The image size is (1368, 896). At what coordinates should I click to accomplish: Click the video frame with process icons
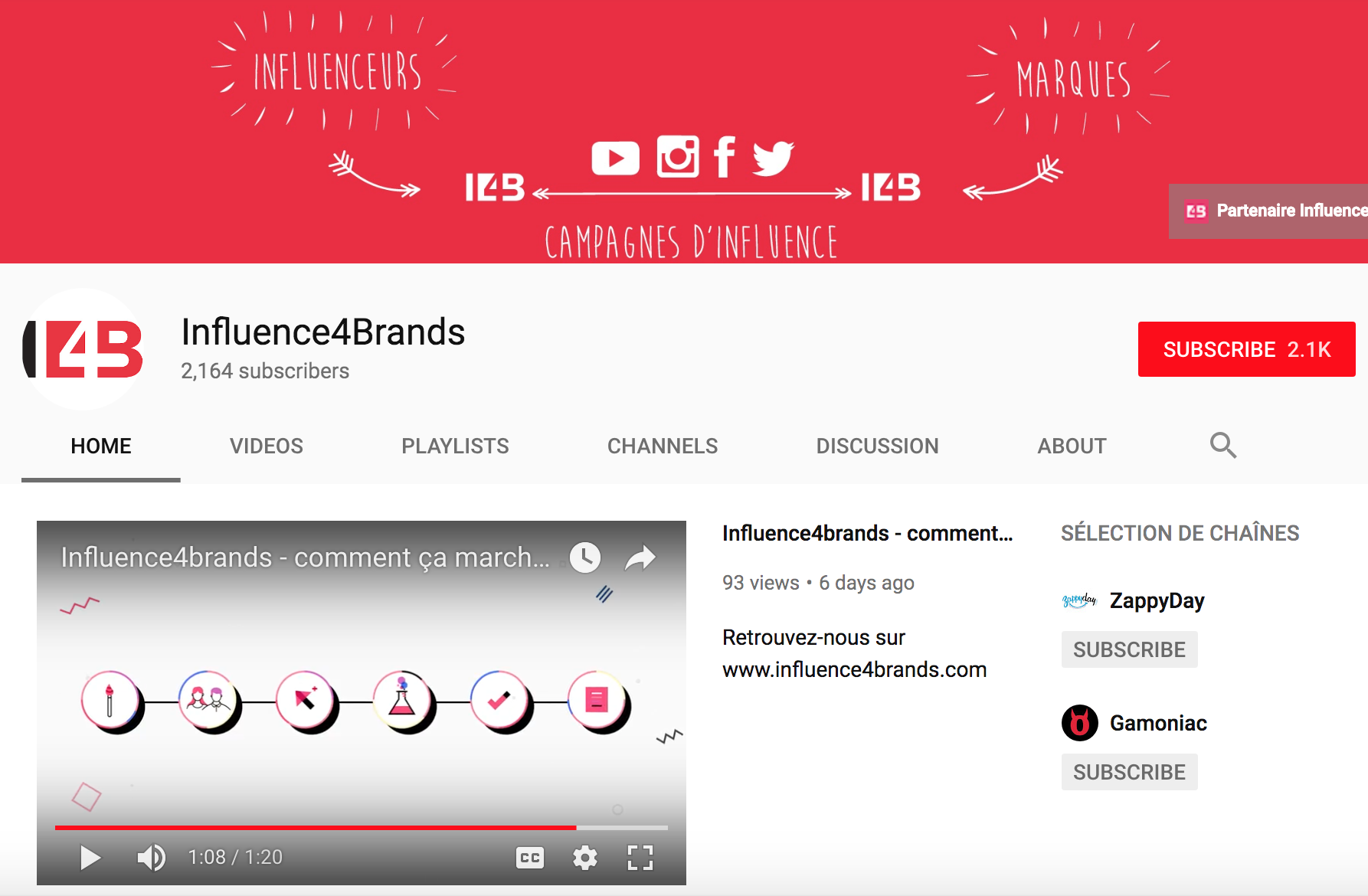[x=362, y=703]
